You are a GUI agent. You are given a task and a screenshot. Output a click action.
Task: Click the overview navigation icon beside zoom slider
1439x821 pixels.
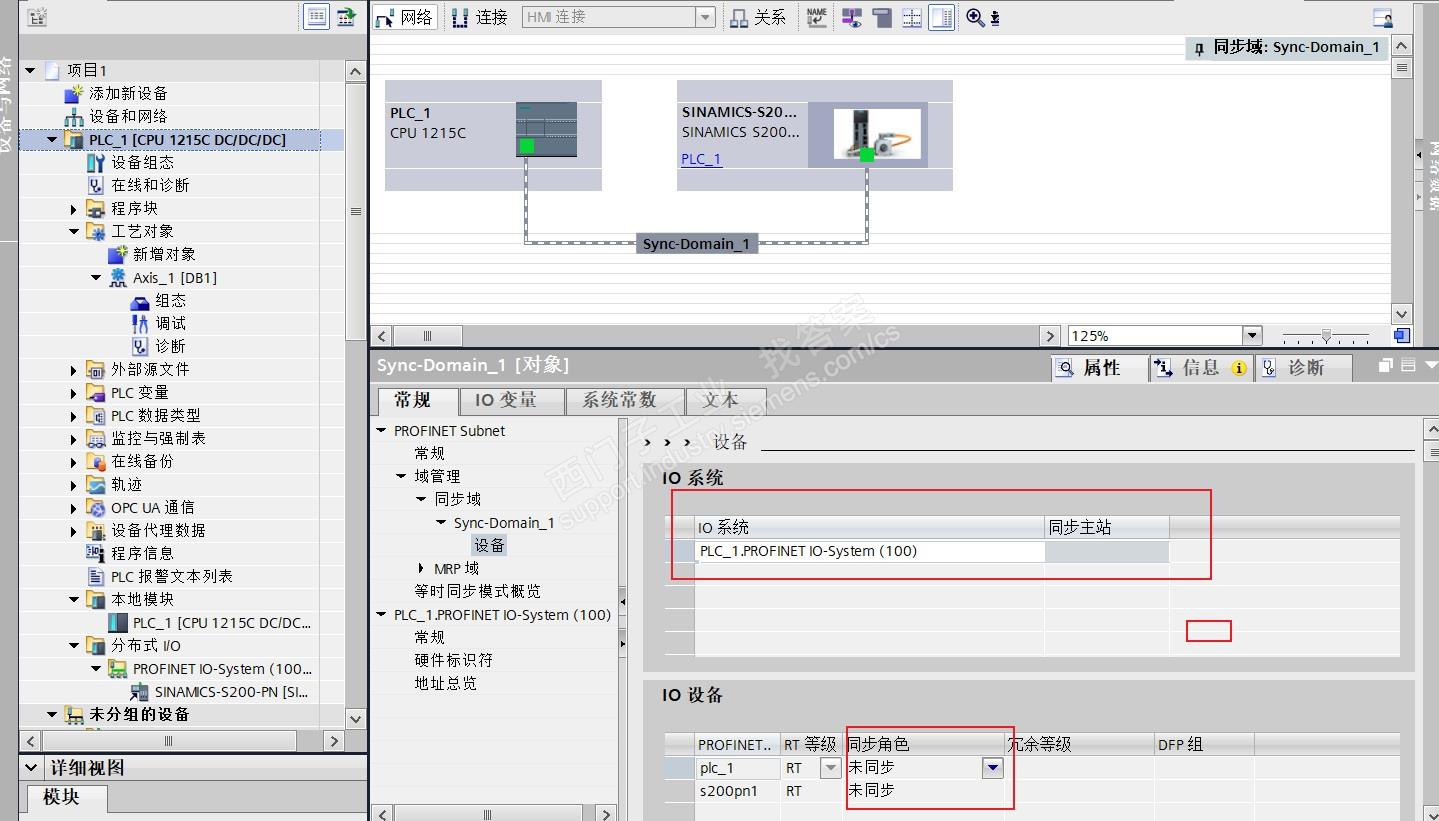(x=1401, y=336)
